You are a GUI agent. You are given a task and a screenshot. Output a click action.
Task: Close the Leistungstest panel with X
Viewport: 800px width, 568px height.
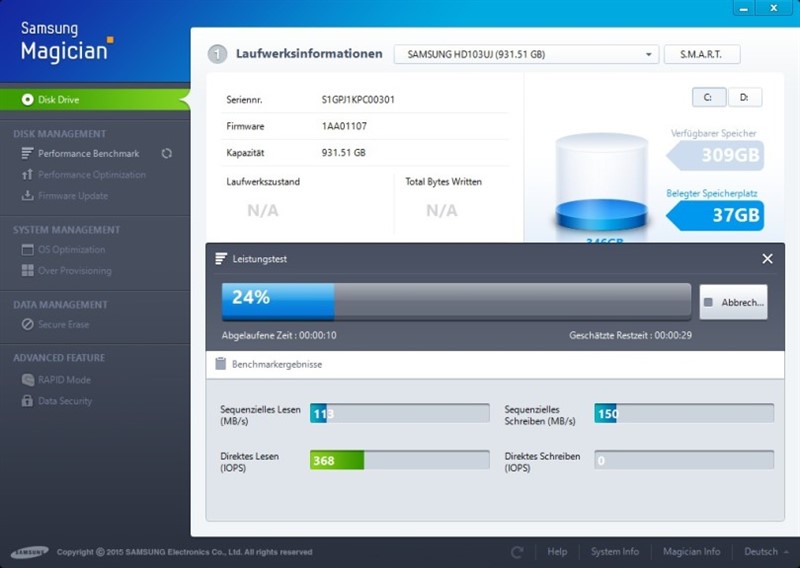click(x=767, y=259)
